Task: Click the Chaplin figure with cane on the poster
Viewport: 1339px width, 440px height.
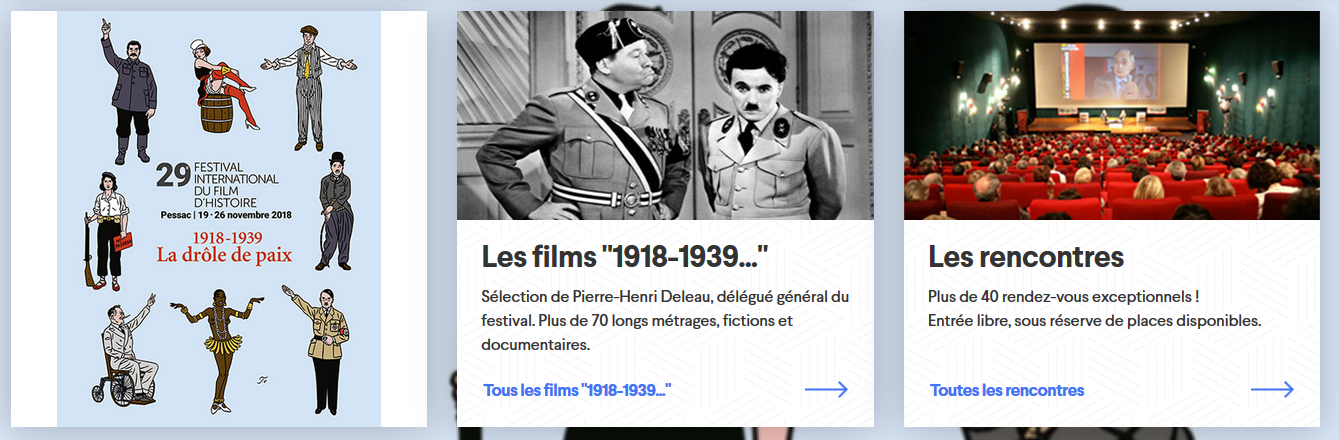Action: [x=335, y=206]
